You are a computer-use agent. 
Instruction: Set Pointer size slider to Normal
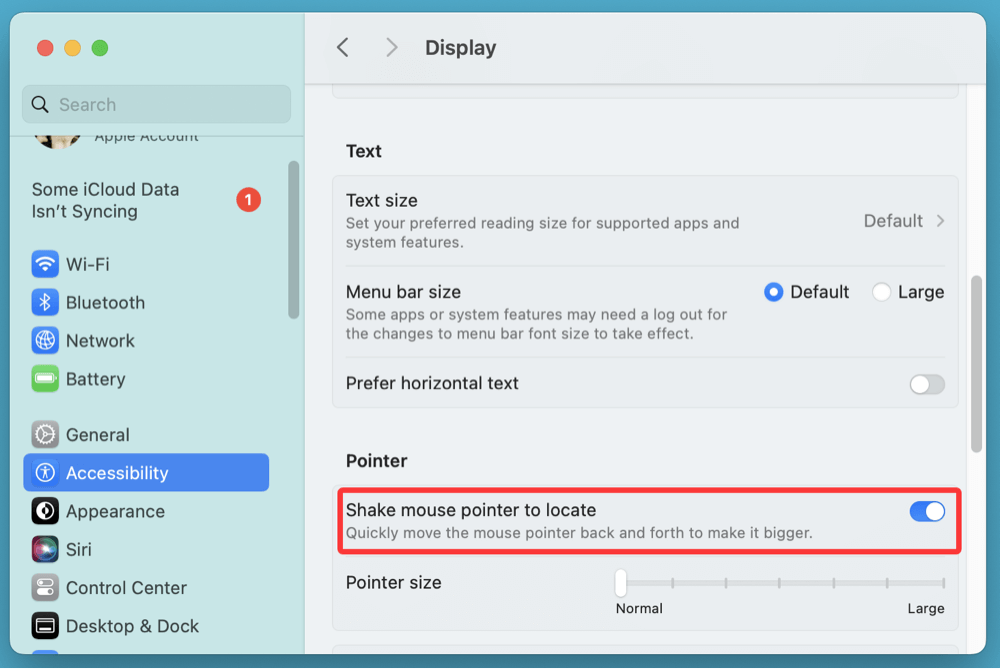tap(620, 582)
